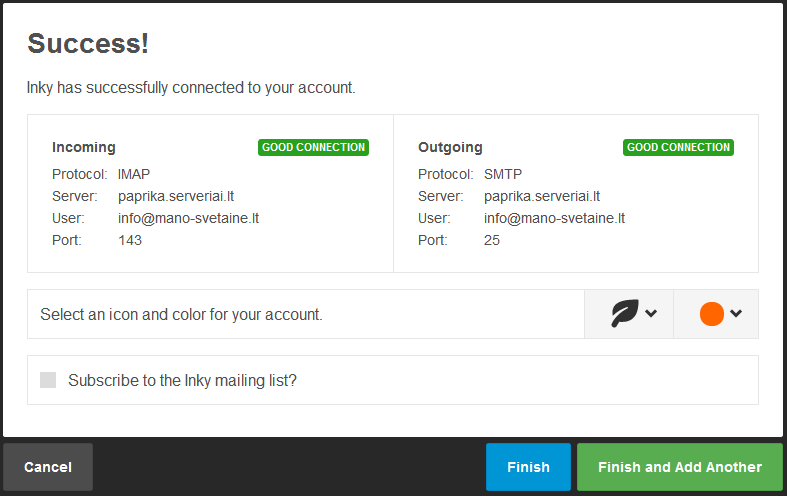Click the Outgoing port value 25
This screenshot has width=787, height=496.
492,240
